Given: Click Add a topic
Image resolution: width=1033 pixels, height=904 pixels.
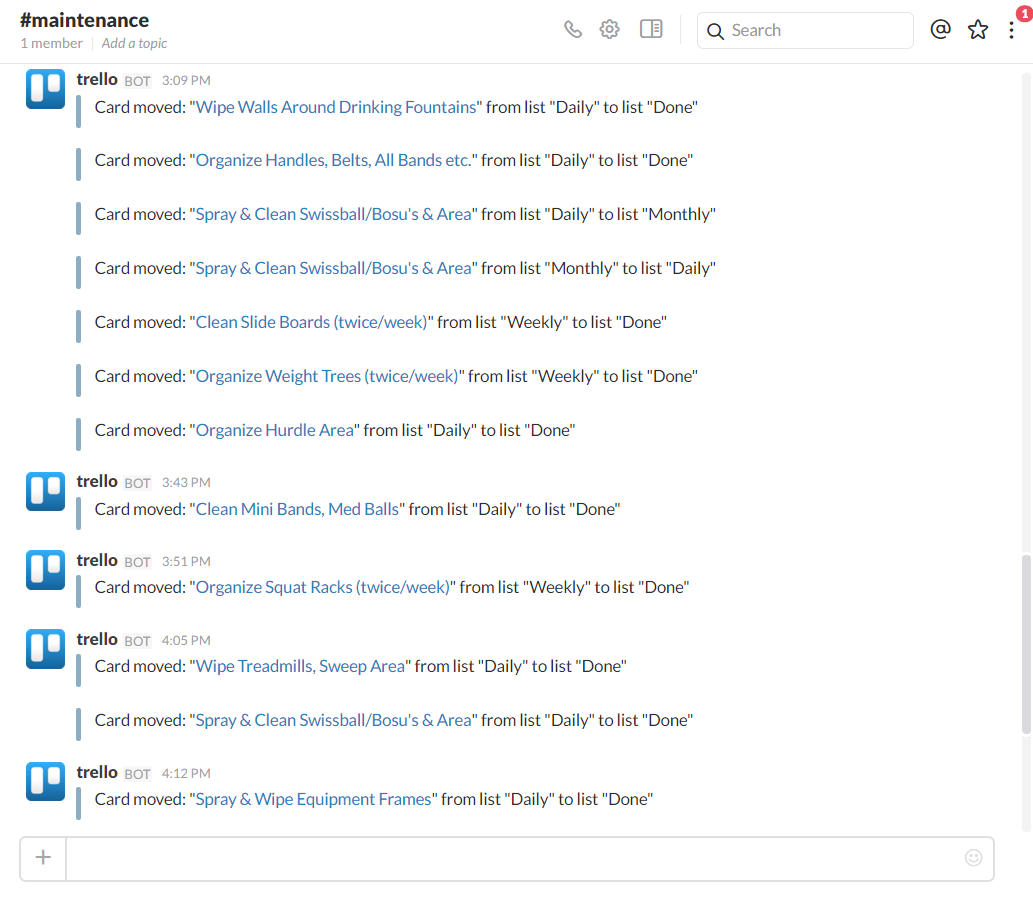Looking at the screenshot, I should click(134, 43).
